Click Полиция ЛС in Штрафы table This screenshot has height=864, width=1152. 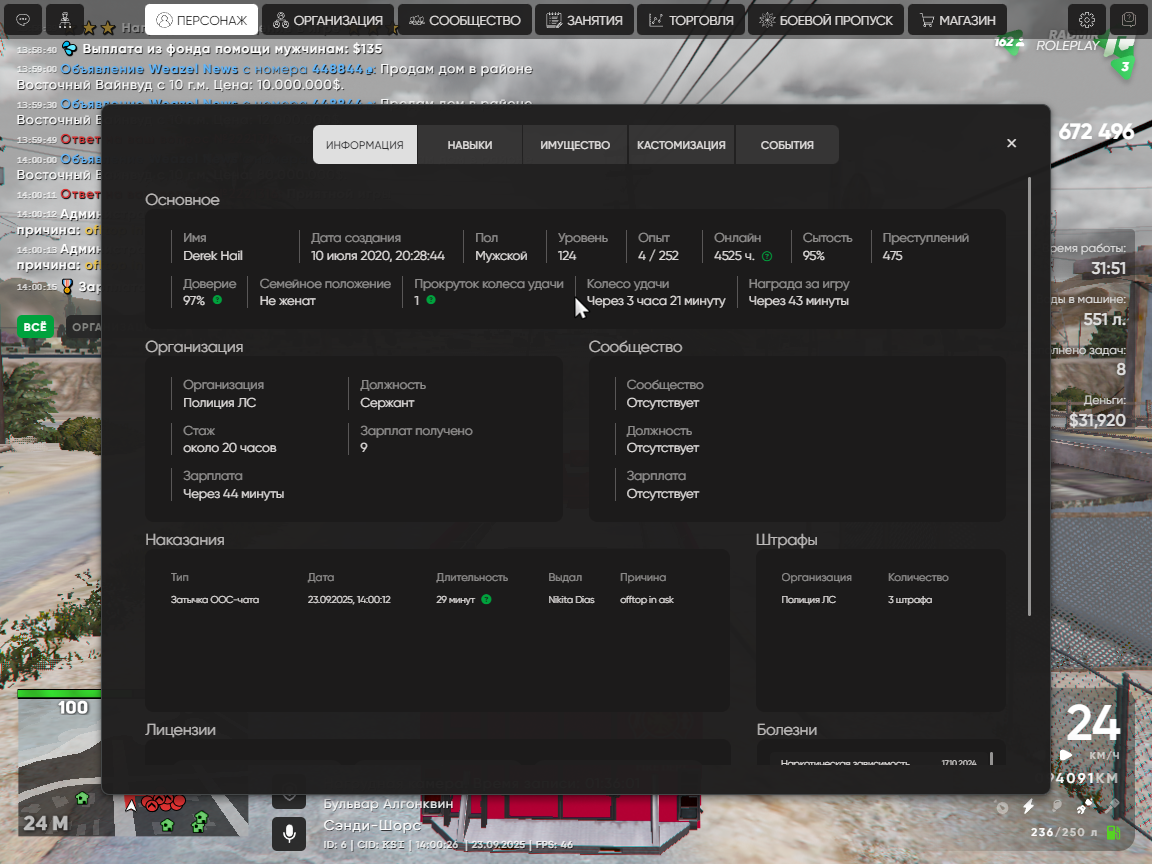point(808,600)
